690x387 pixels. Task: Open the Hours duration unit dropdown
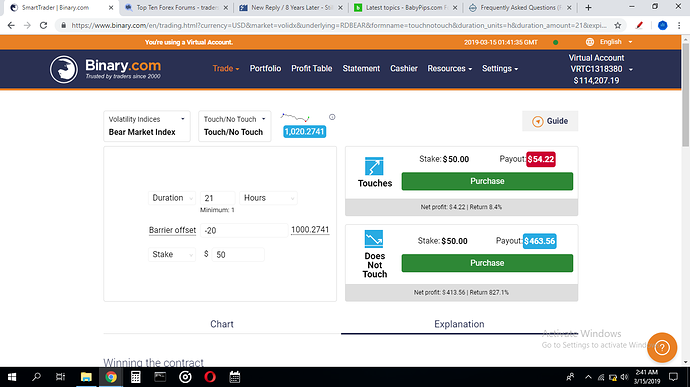click(x=268, y=198)
